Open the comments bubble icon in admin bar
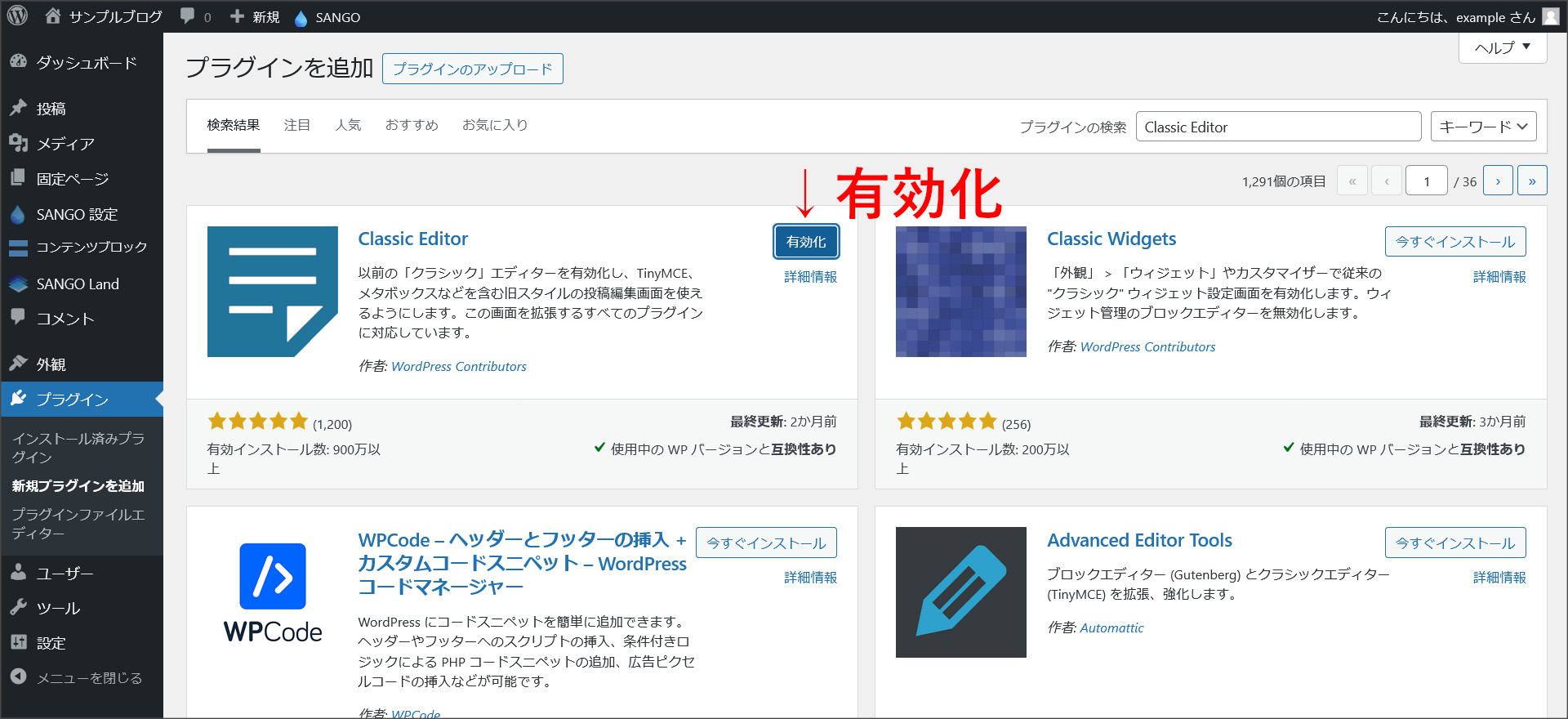This screenshot has width=1568, height=719. click(188, 16)
